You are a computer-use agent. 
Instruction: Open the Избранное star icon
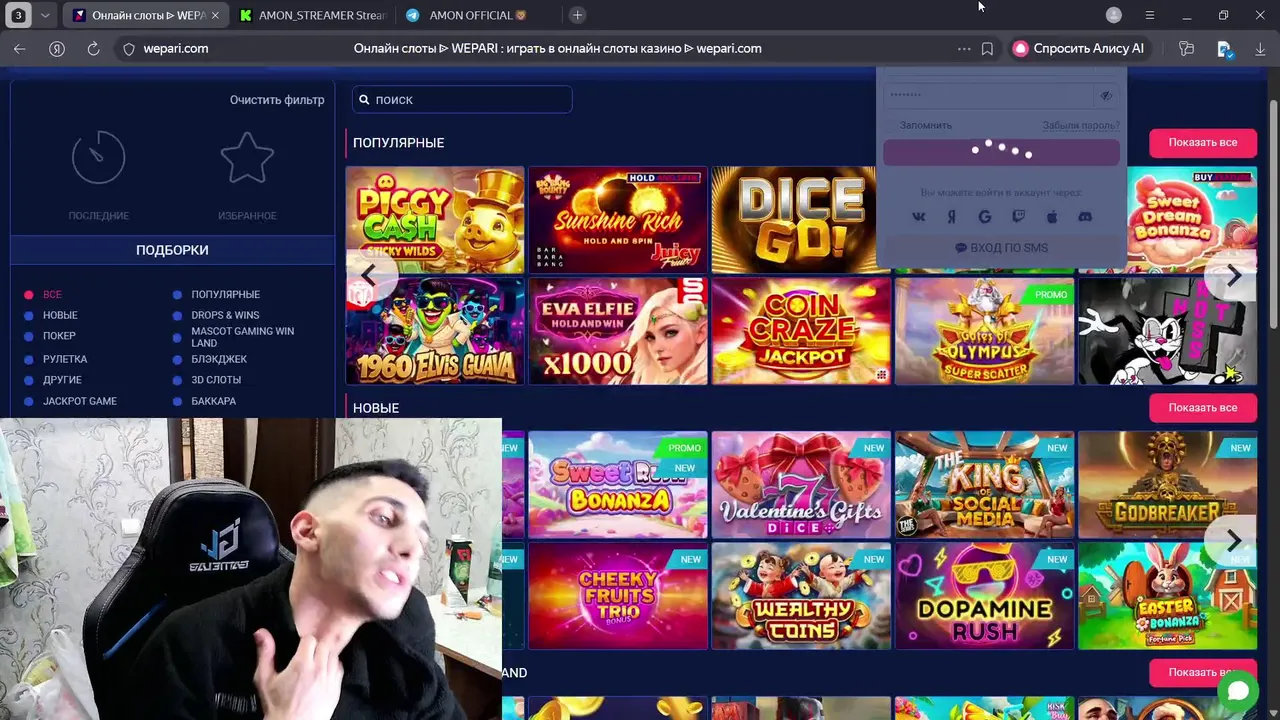(x=247, y=156)
